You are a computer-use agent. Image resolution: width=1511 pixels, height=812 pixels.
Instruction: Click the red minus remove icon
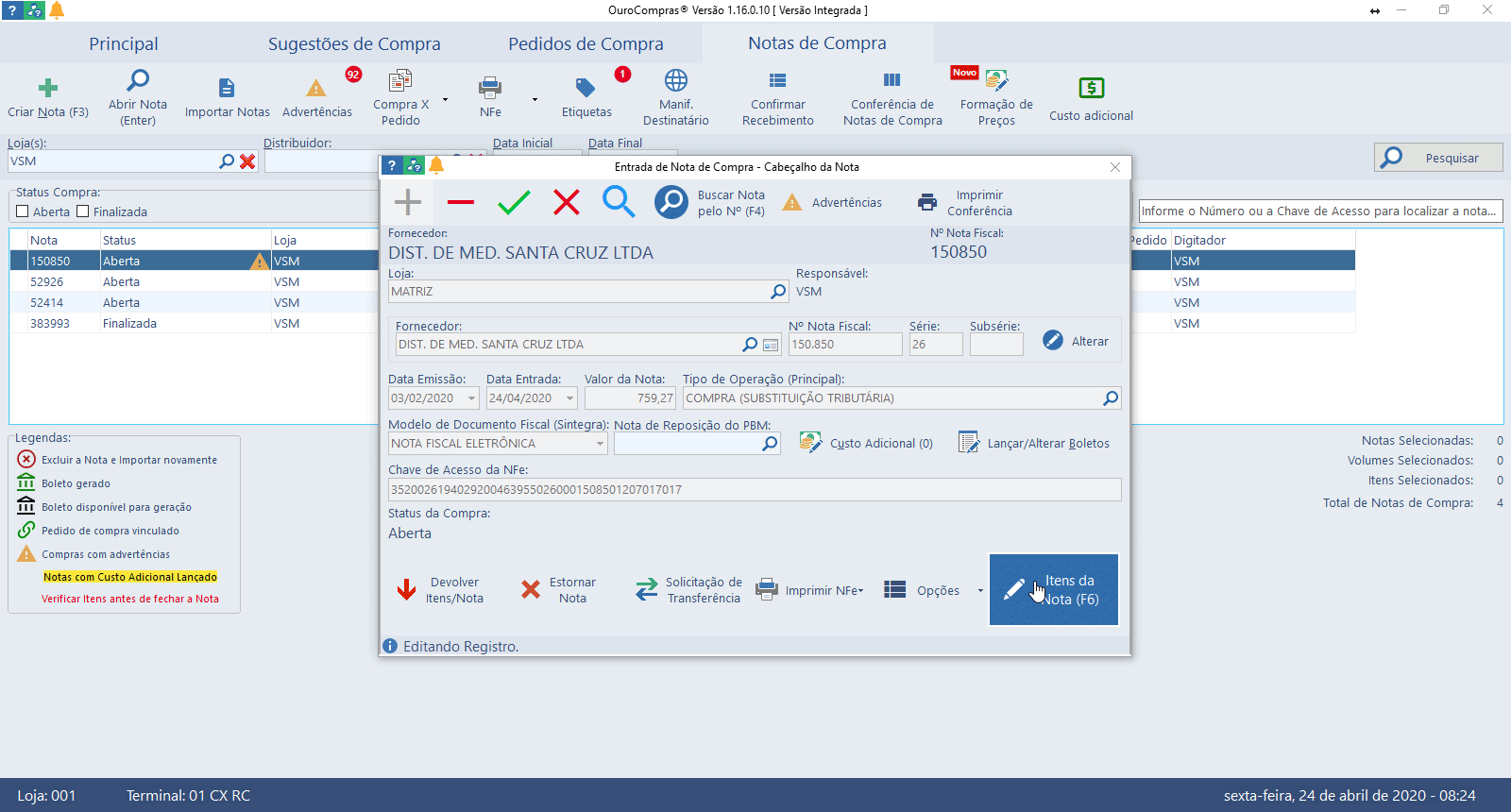[x=461, y=202]
